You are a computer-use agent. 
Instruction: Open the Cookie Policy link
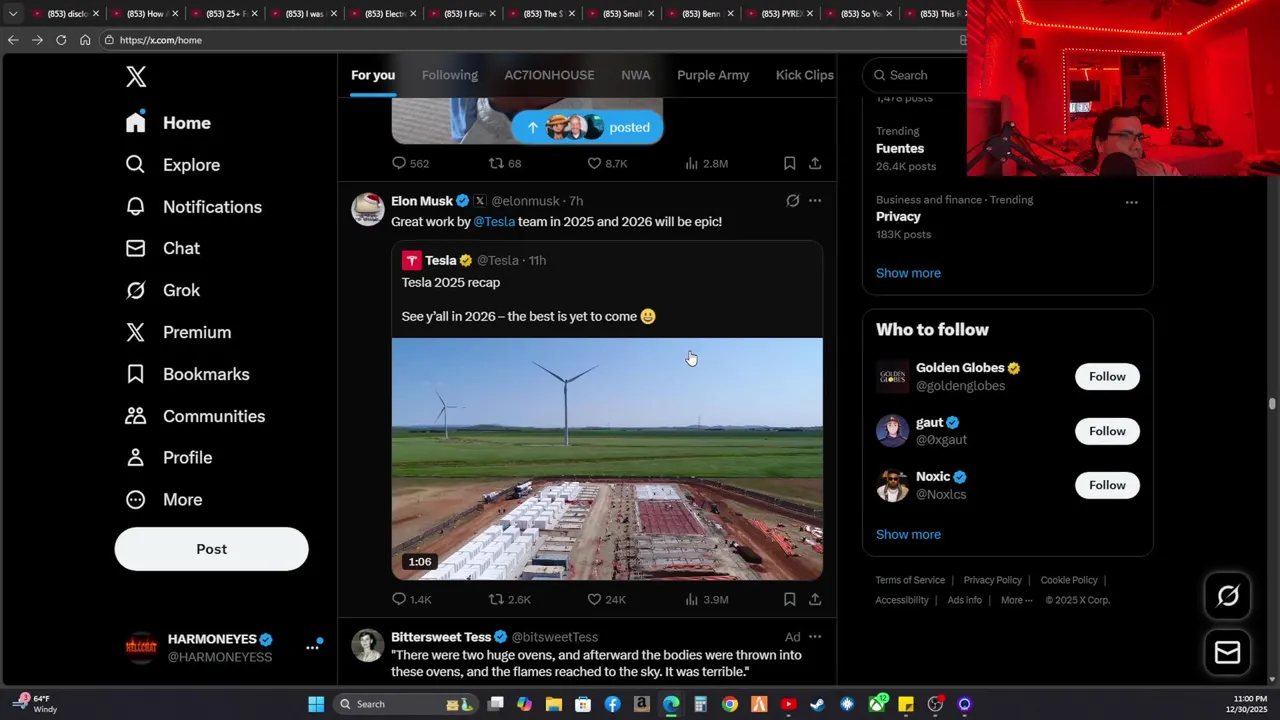click(1069, 580)
